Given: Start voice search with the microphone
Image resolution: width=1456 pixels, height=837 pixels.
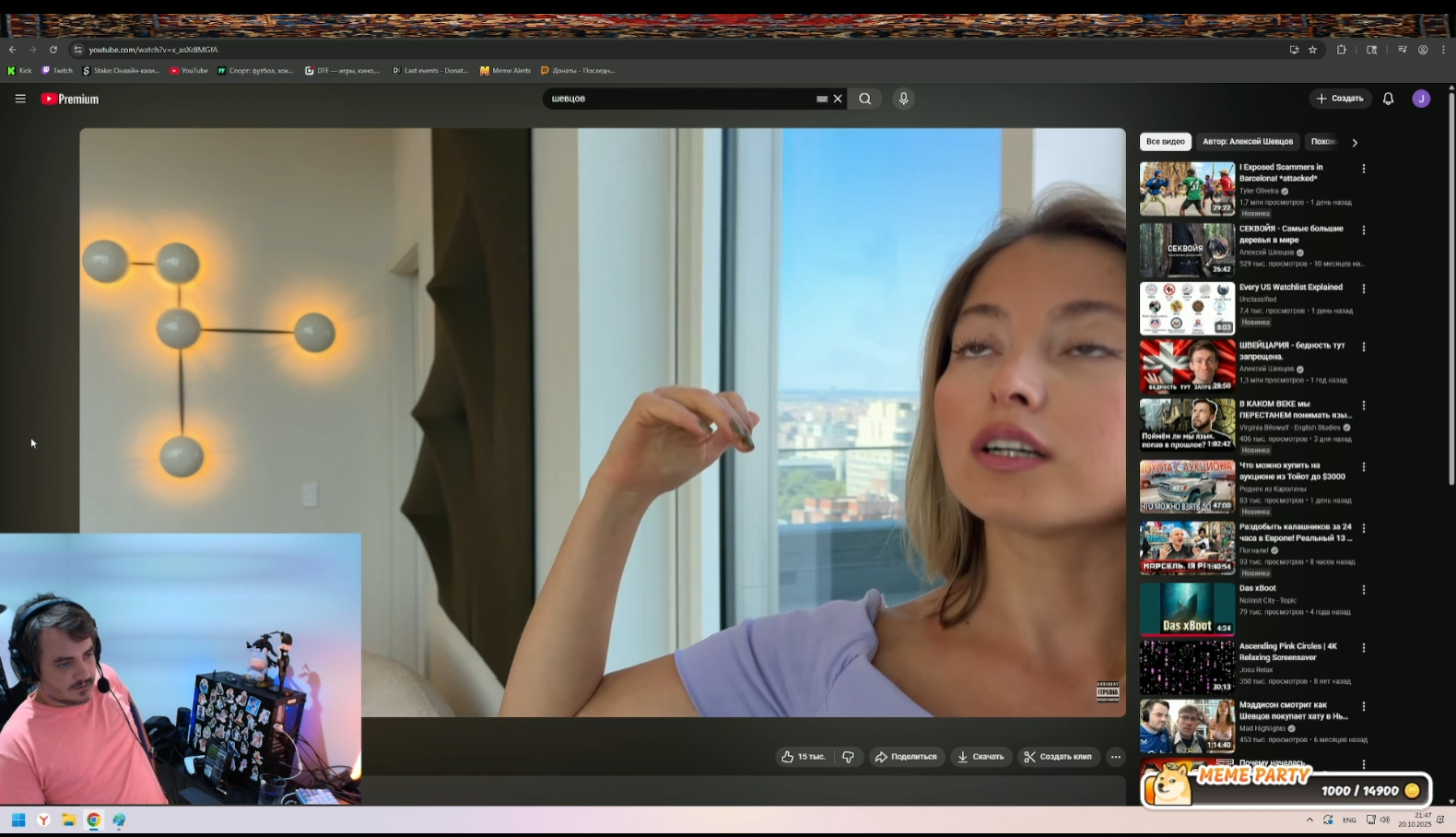Looking at the screenshot, I should pos(903,99).
